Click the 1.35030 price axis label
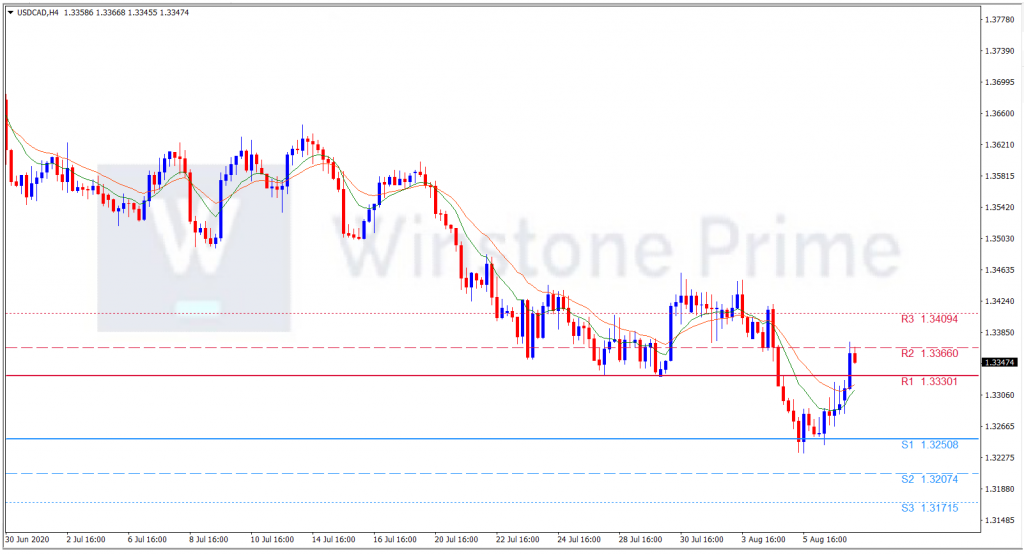This screenshot has width=1024, height=555. pos(1001,239)
